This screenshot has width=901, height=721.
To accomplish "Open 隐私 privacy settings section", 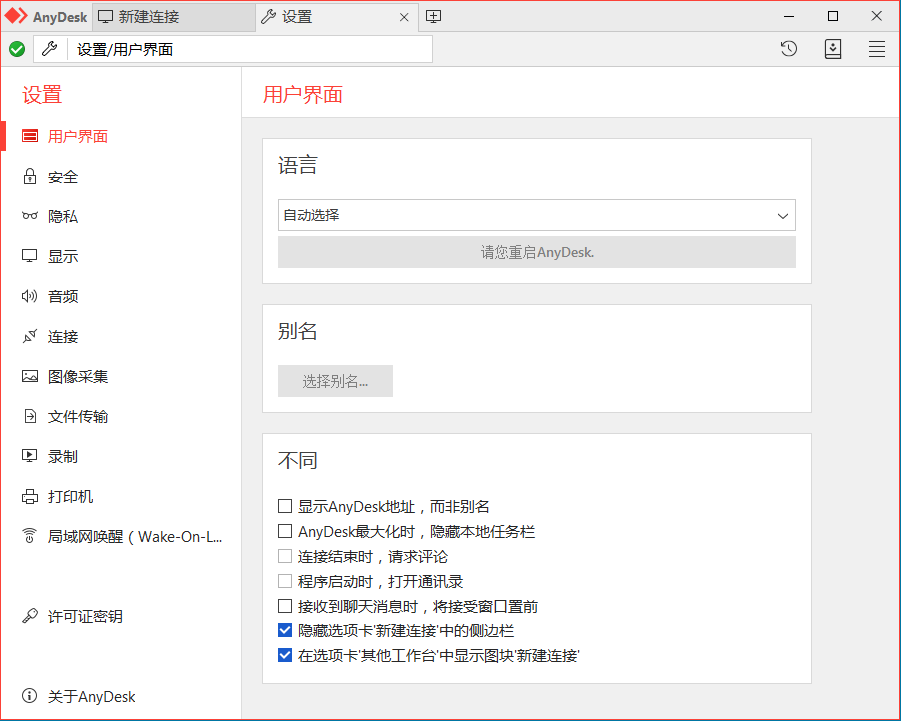I will point(62,217).
